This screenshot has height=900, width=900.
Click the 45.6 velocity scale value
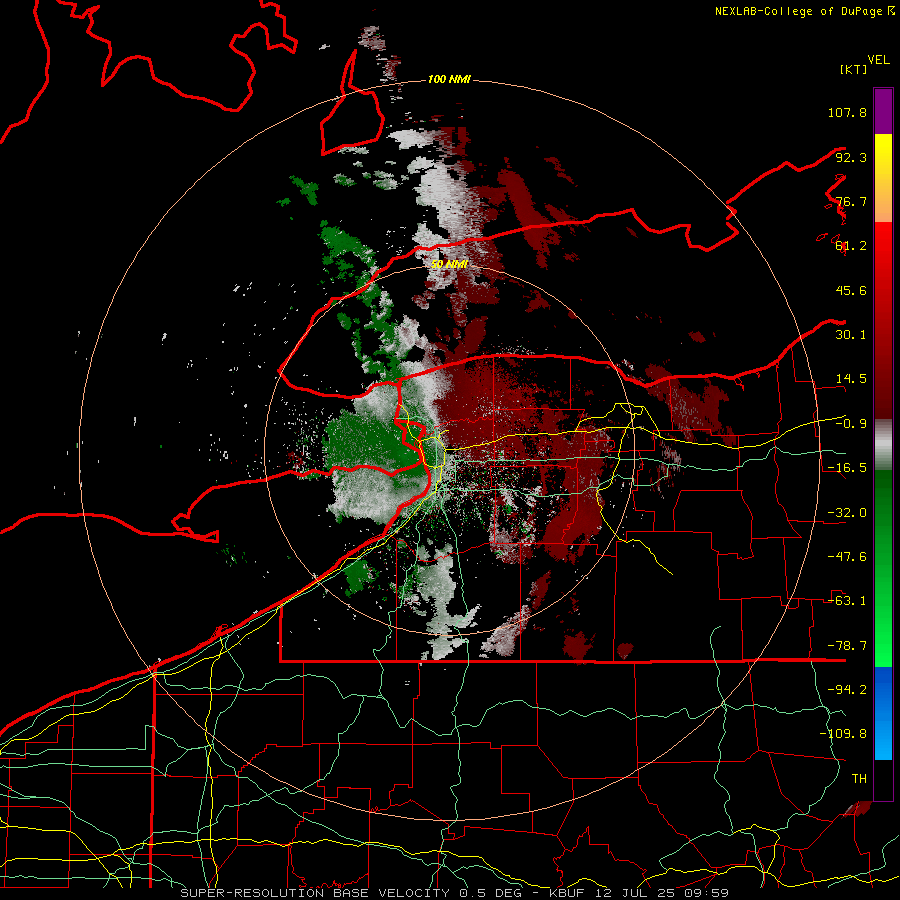[851, 290]
